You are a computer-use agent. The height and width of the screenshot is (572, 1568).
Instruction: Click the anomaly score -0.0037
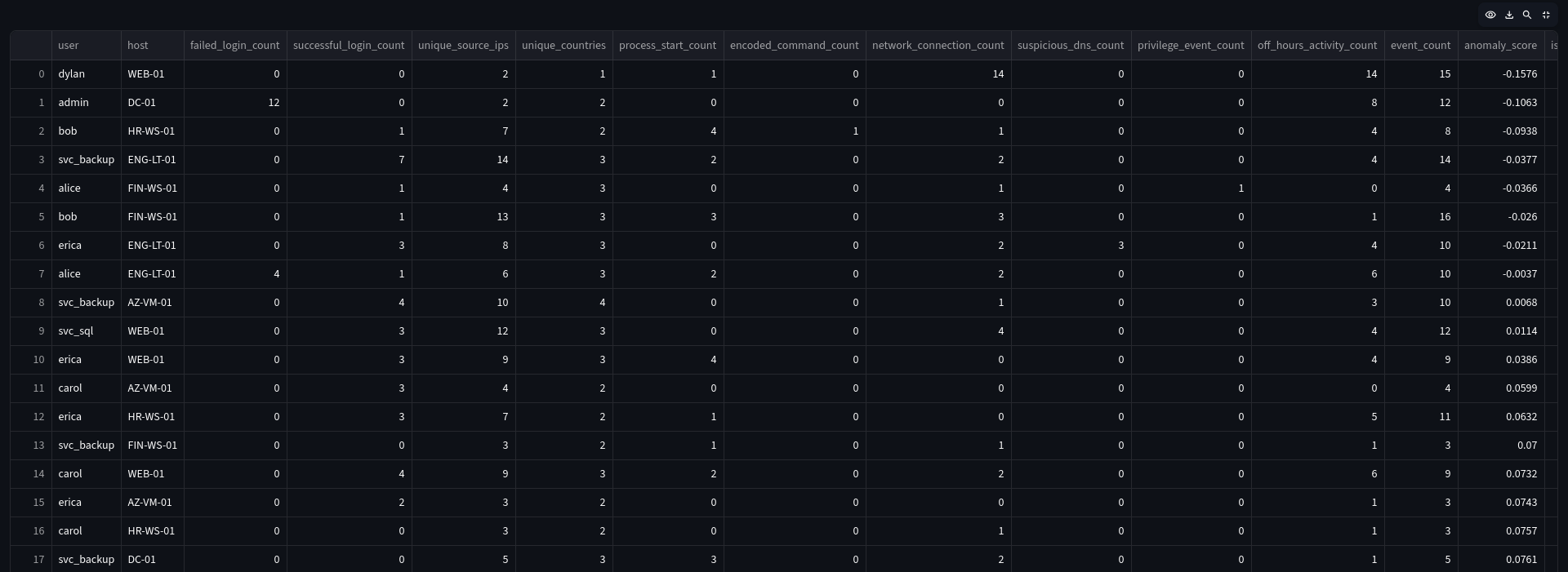1501,274
